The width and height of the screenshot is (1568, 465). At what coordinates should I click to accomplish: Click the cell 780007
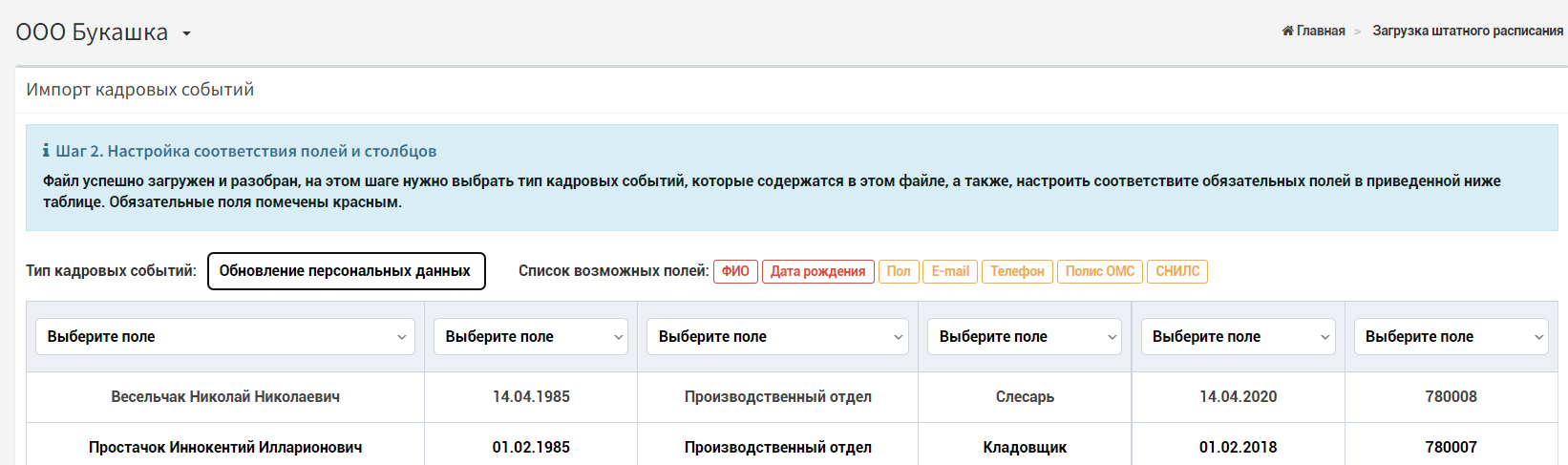coord(1451,445)
